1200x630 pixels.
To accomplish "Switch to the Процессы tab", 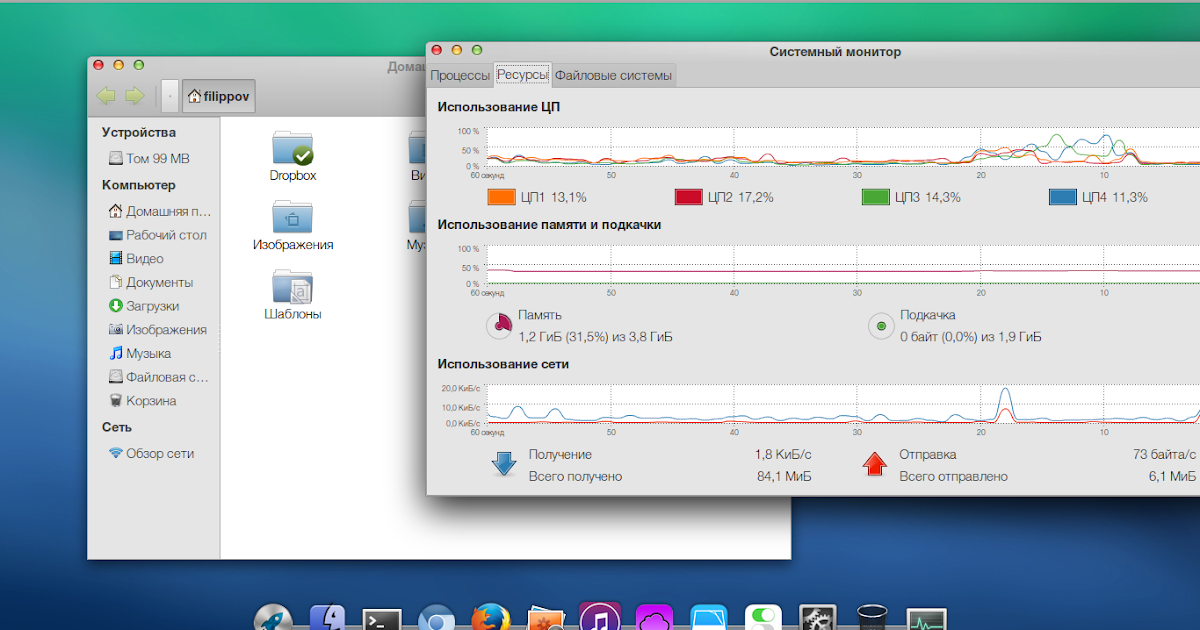I will (459, 75).
